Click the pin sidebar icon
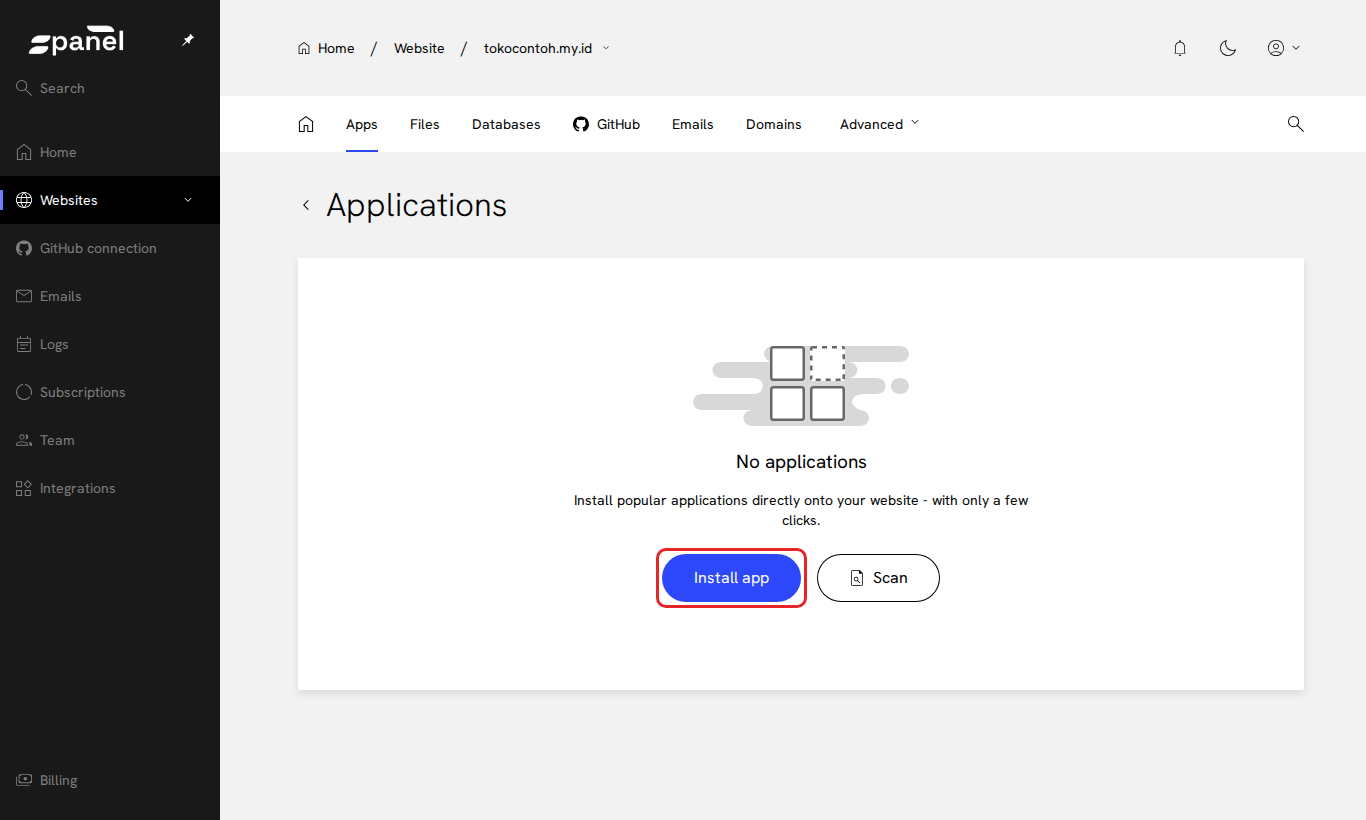 (x=188, y=41)
